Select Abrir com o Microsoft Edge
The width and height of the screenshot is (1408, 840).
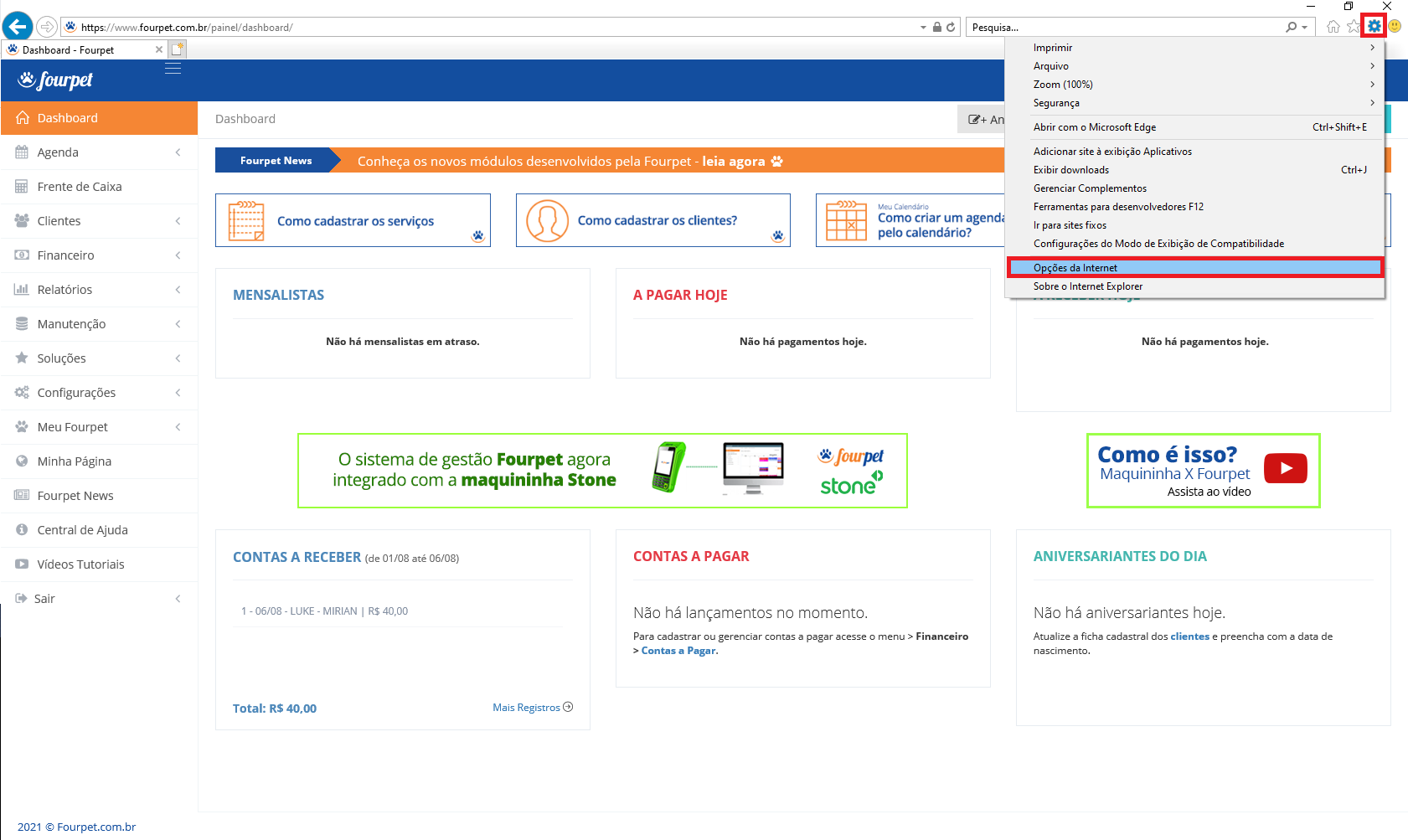tap(1194, 127)
